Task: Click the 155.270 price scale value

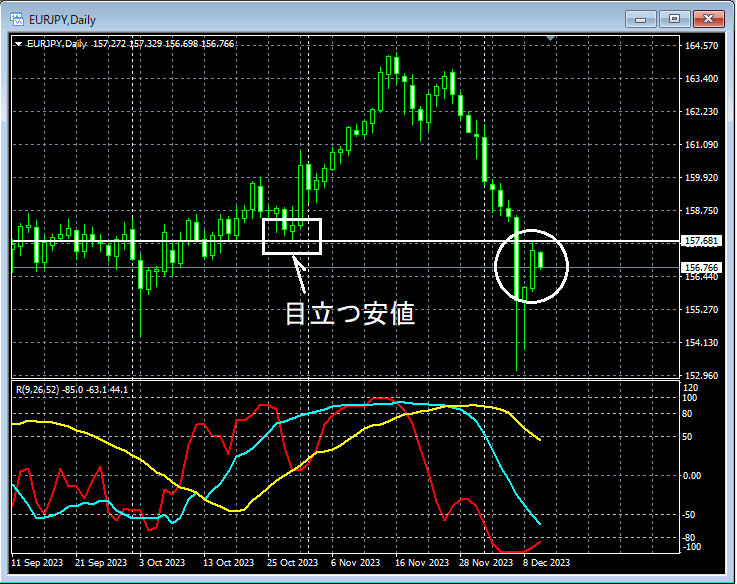Action: [x=701, y=309]
